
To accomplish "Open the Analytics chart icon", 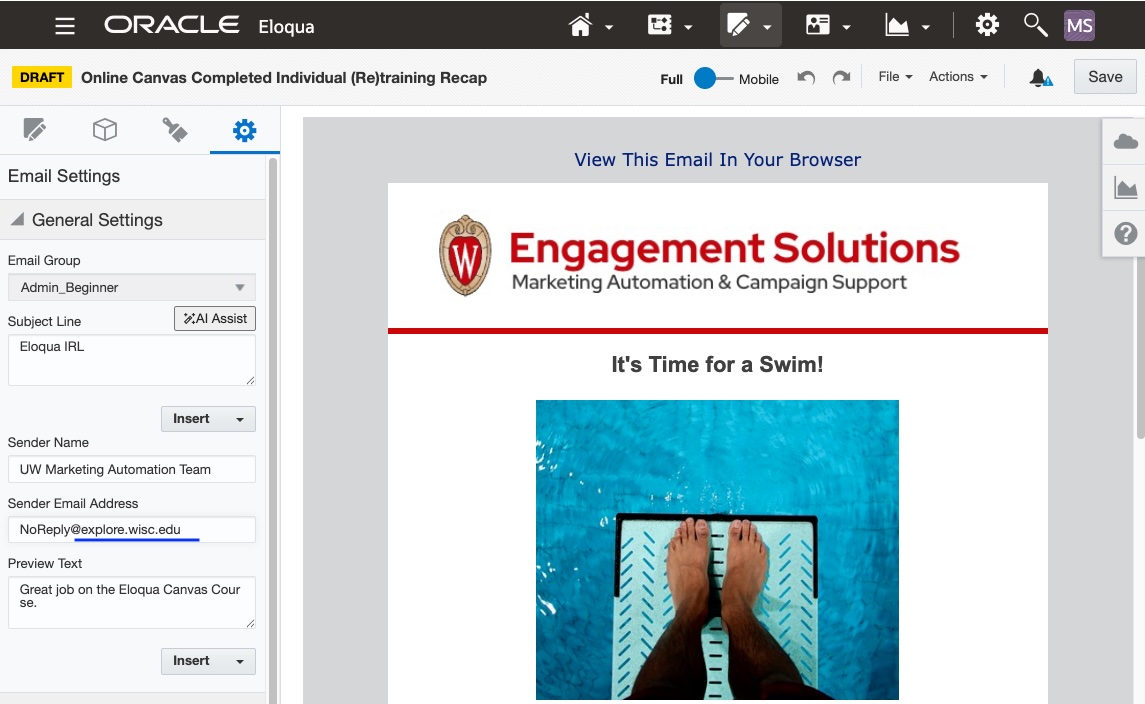I will (897, 26).
